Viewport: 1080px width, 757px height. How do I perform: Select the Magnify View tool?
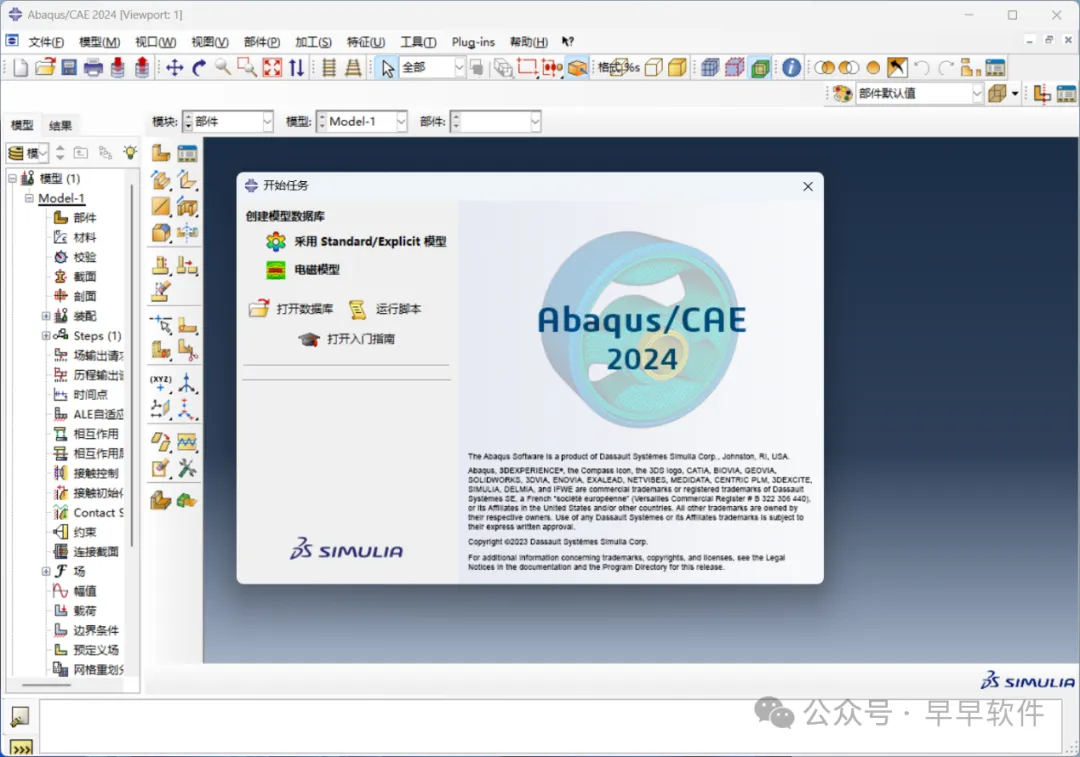(x=222, y=68)
